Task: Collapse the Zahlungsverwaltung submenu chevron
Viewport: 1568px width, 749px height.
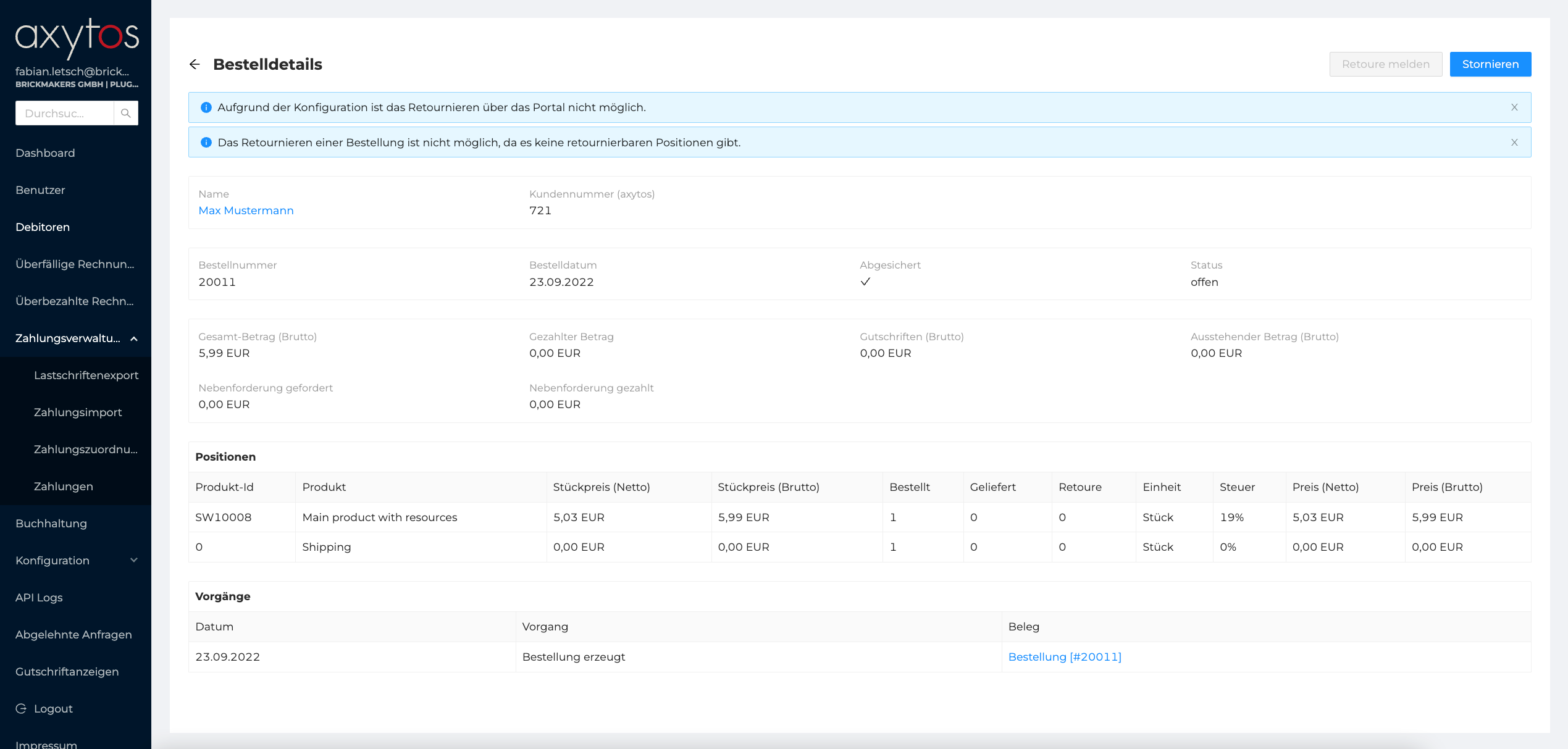Action: pyautogui.click(x=134, y=338)
